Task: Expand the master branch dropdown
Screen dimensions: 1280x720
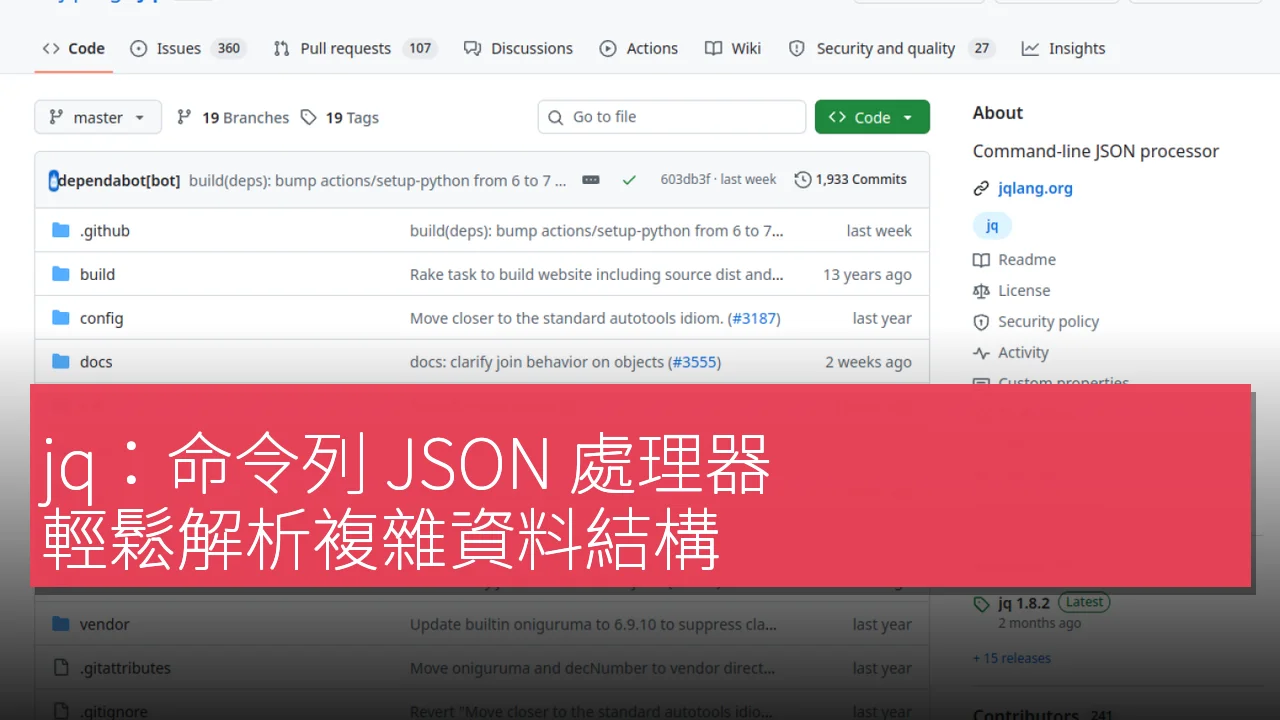Action: (x=97, y=117)
